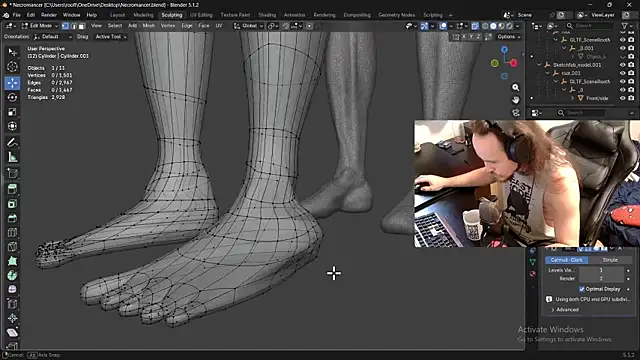Select the Smooth vertices tool
Screen dimensions: 640x360
coord(12,290)
